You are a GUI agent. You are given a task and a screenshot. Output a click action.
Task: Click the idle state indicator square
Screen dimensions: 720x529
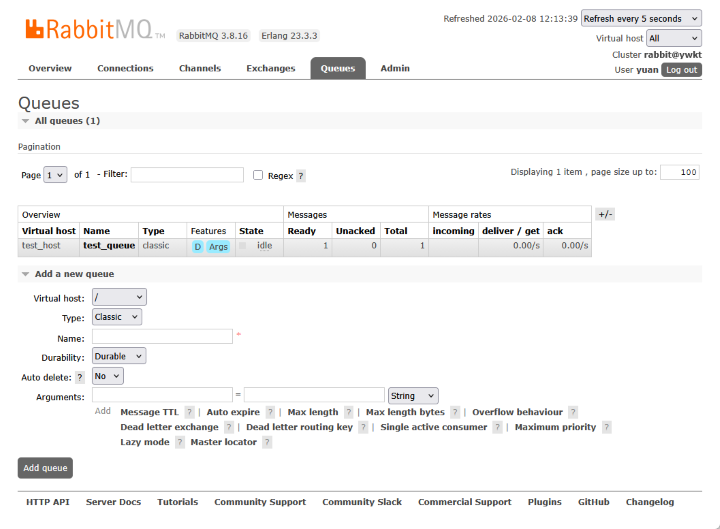tap(242, 246)
